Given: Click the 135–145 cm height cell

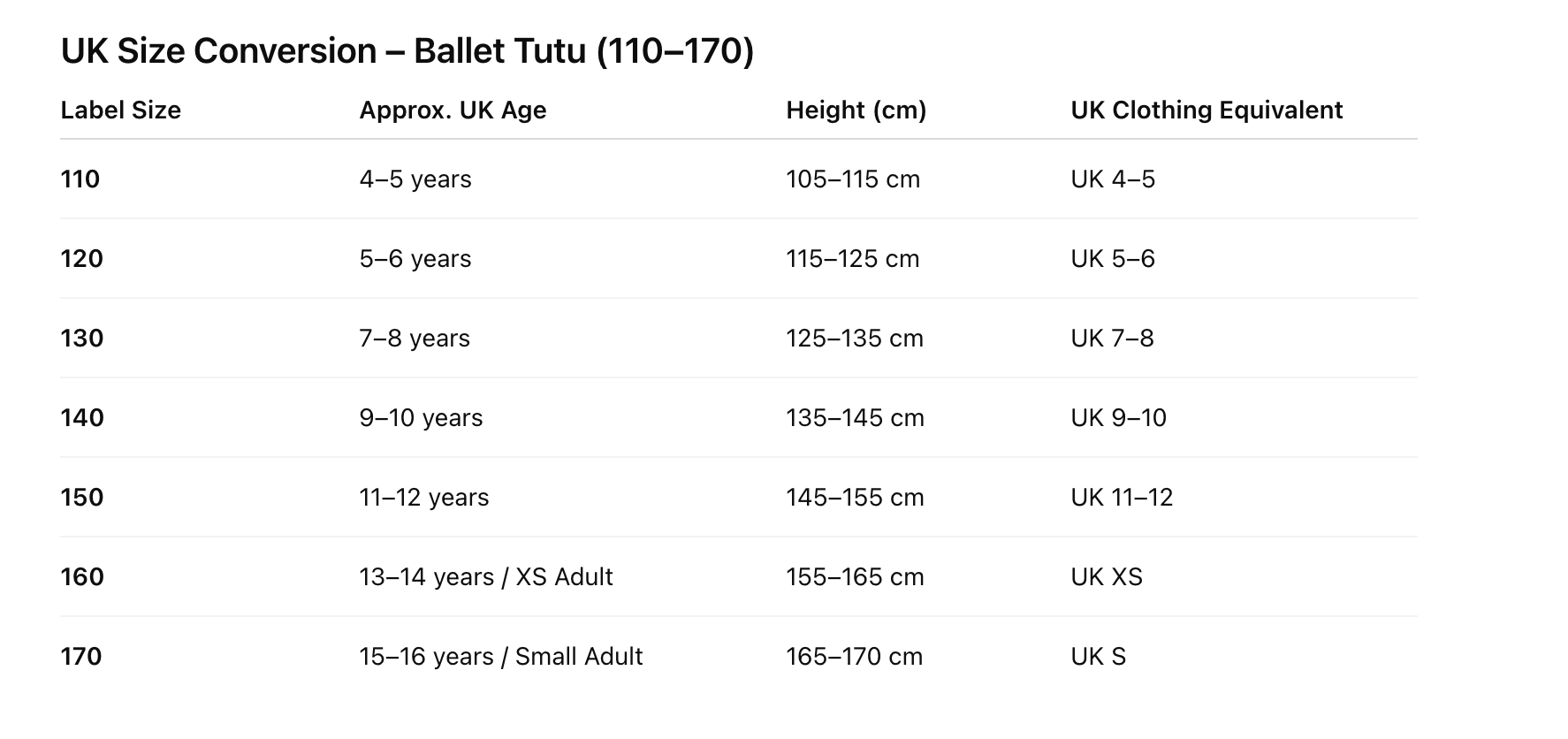Looking at the screenshot, I should coord(854,418).
